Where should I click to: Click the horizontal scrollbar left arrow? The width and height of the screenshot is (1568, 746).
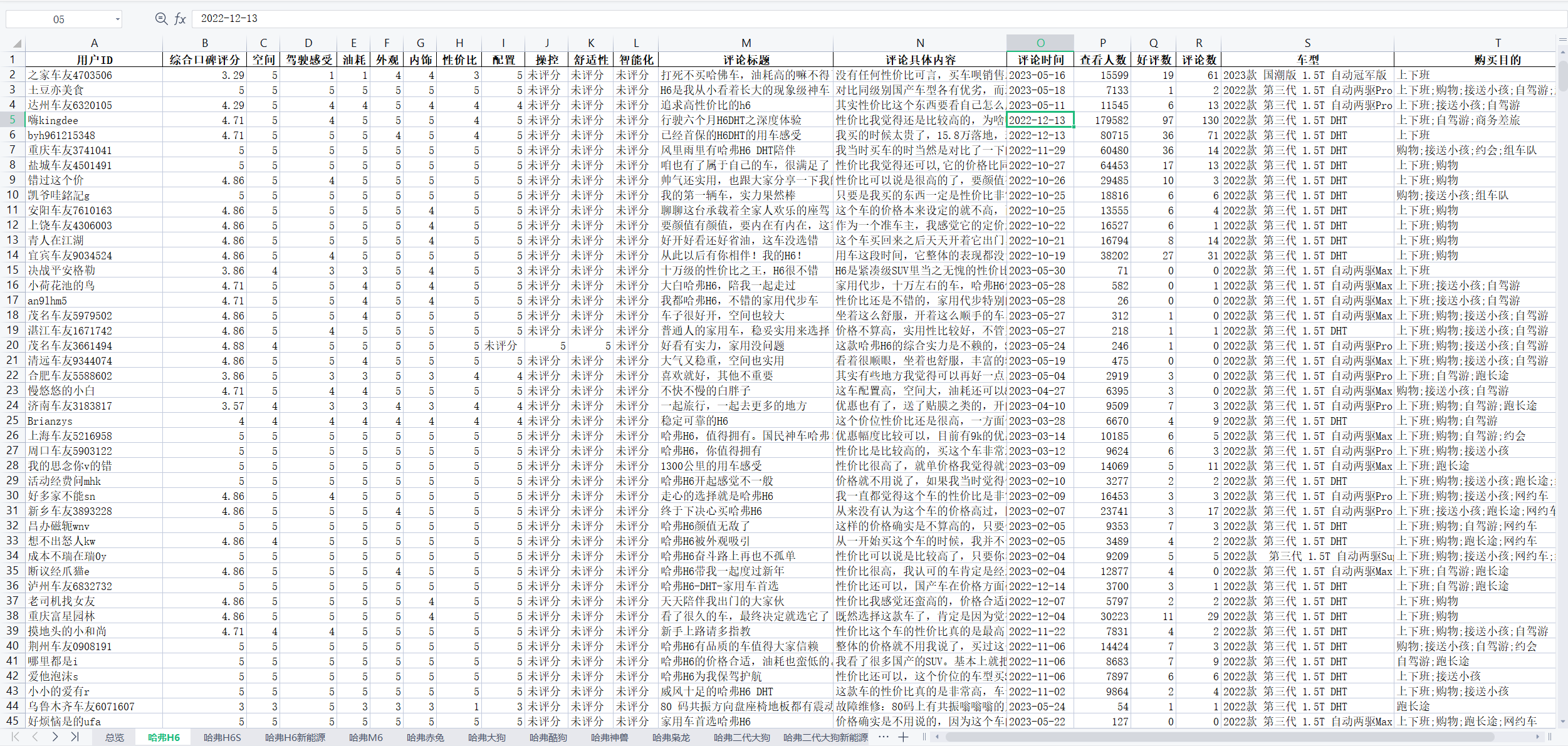pyautogui.click(x=937, y=737)
